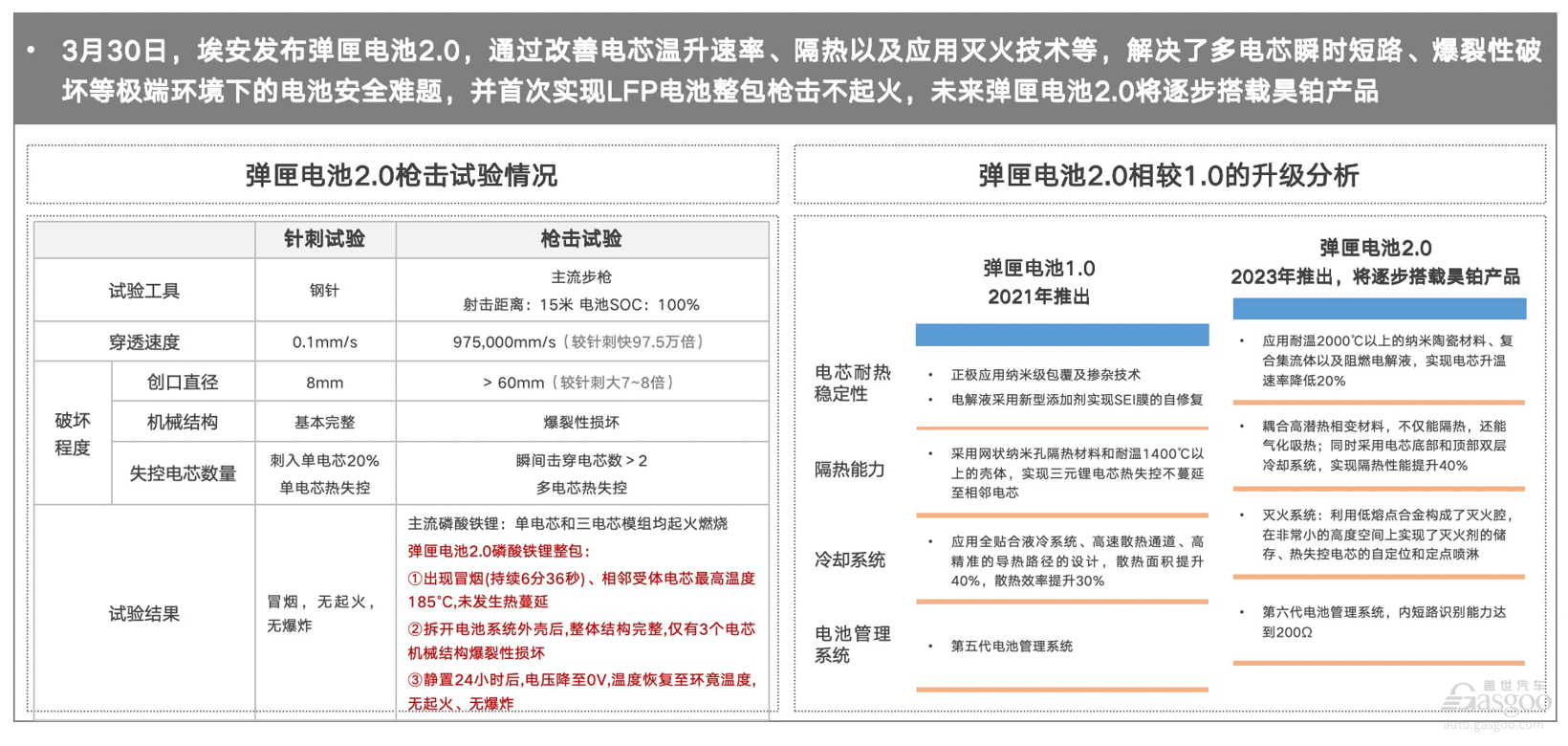Click bullet 电解液采用新型添加剂实现SEI膜的自修复
This screenshot has width=1568, height=746.
click(1078, 400)
